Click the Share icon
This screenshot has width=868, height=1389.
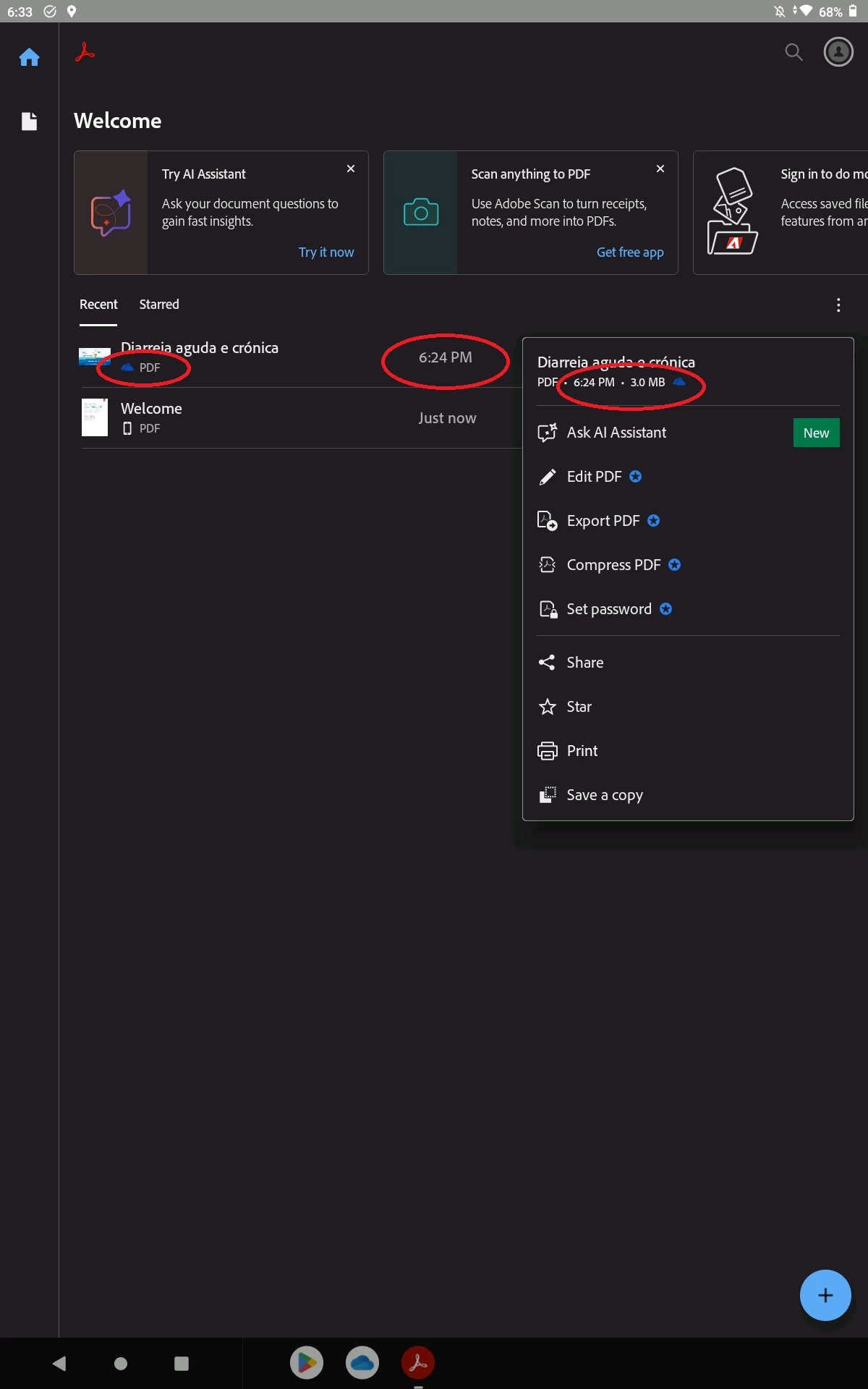(548, 663)
